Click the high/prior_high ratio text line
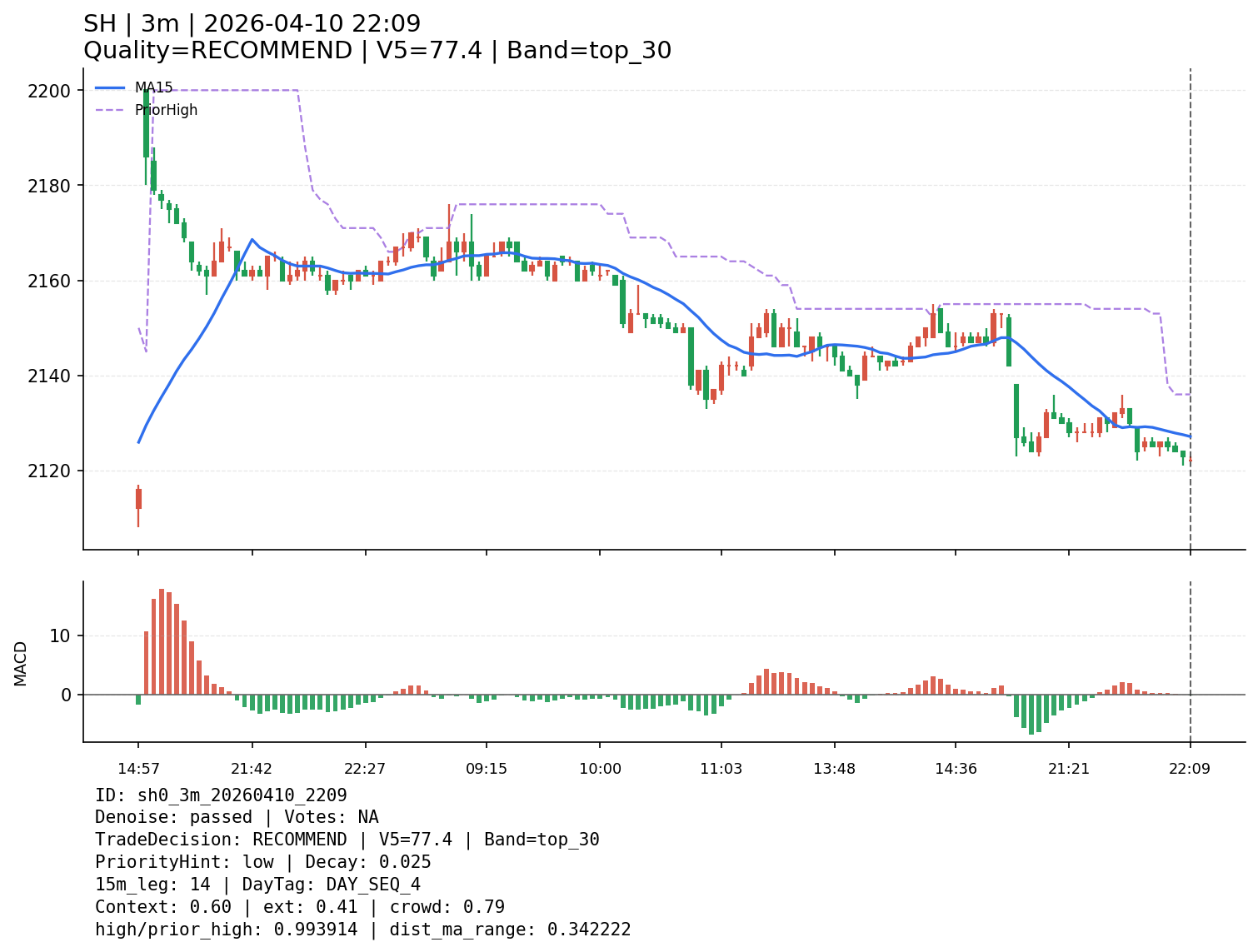 pyautogui.click(x=362, y=930)
